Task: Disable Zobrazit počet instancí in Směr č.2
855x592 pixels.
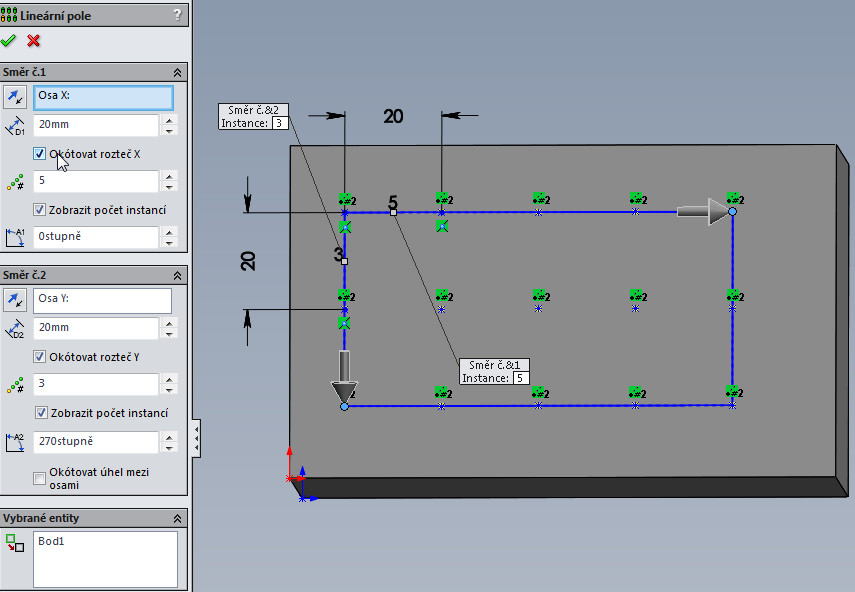Action: [39, 412]
